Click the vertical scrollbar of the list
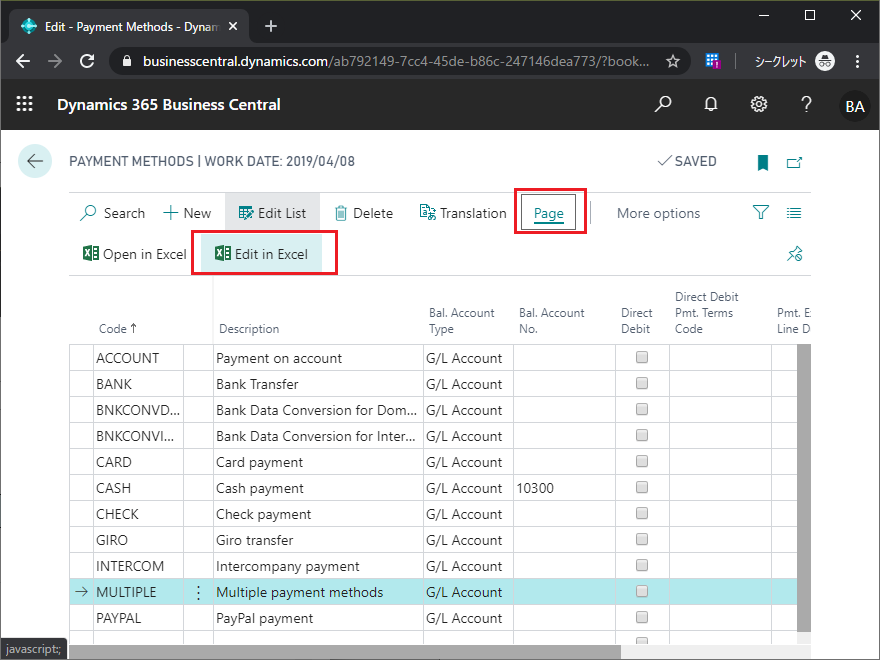880x660 pixels. [804, 488]
